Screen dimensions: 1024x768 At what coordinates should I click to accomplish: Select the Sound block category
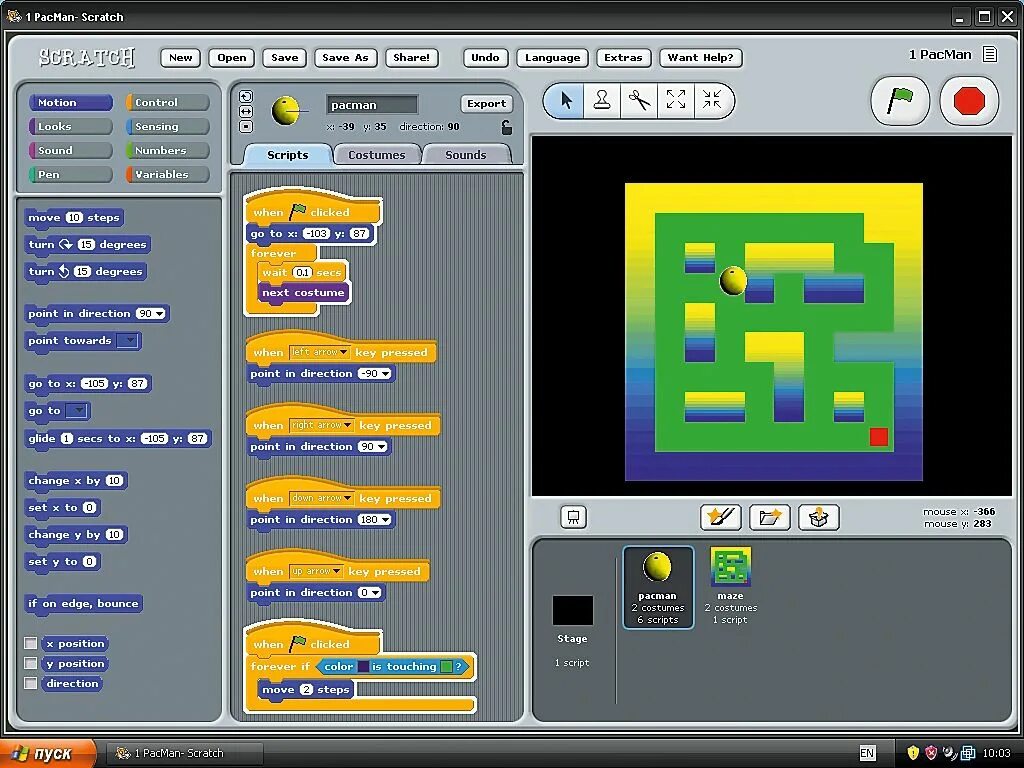click(x=71, y=150)
